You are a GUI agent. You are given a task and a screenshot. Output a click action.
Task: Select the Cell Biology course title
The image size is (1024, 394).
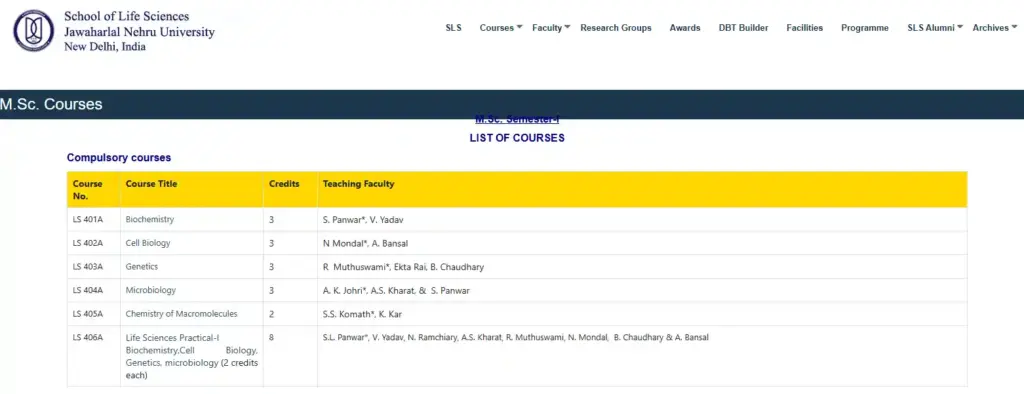tap(148, 243)
